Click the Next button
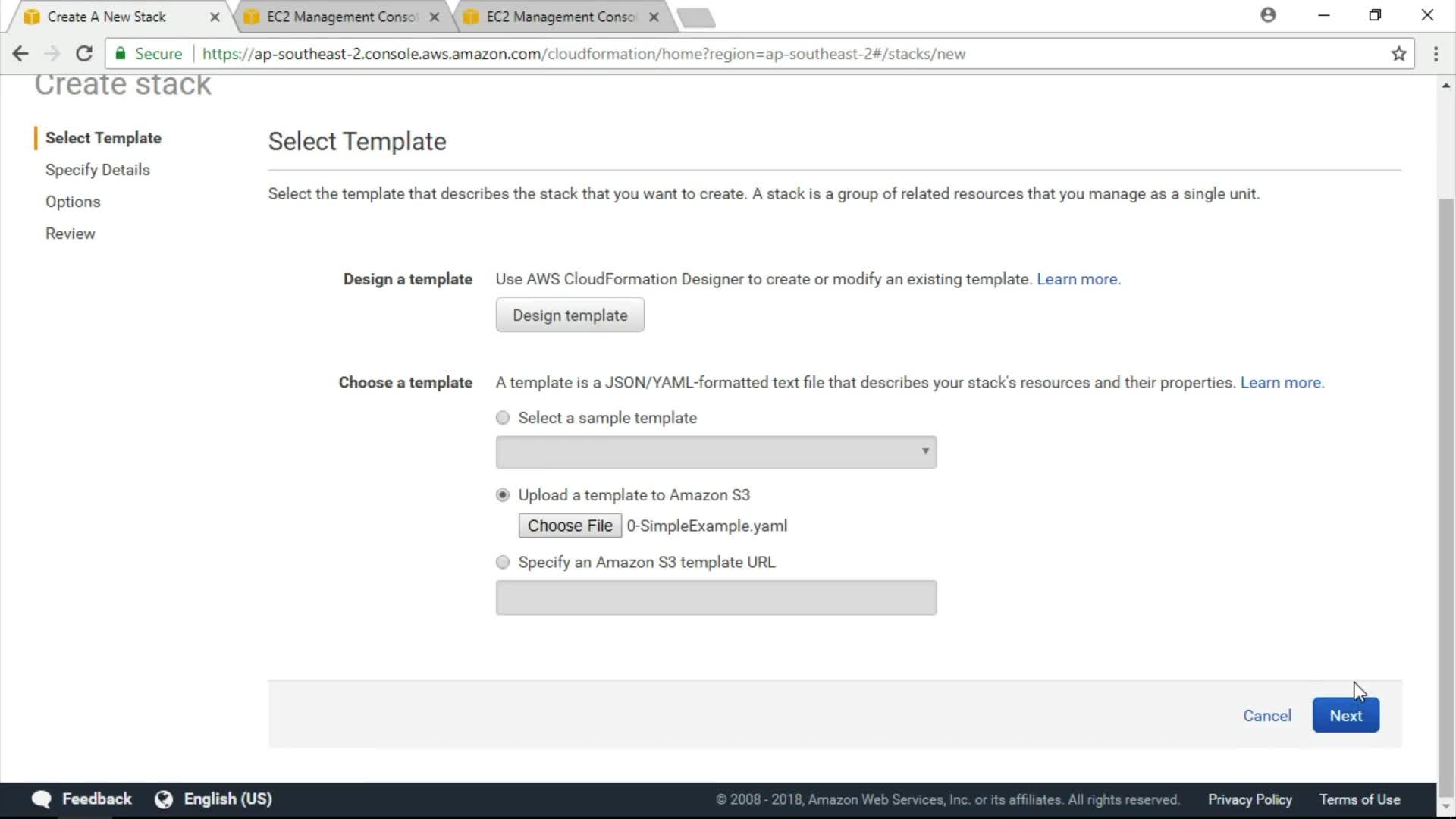 coord(1345,715)
